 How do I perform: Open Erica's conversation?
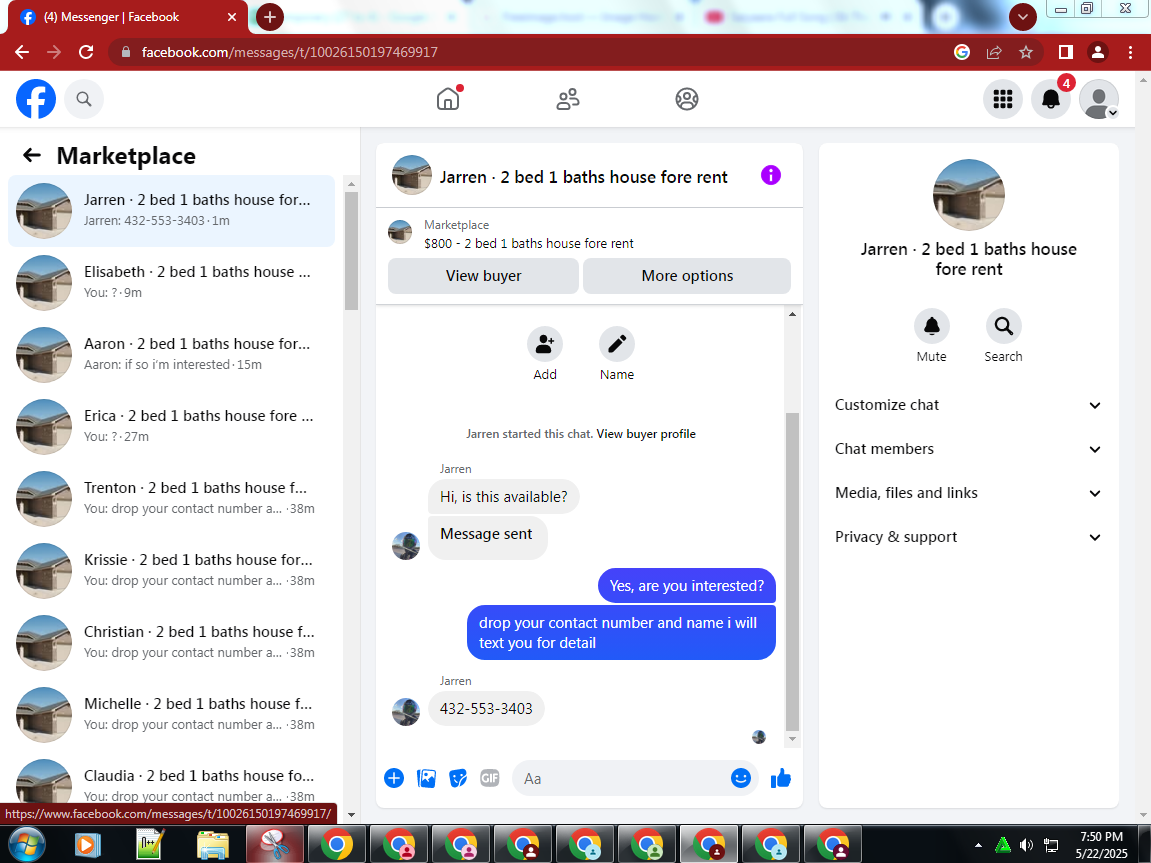[171, 426]
